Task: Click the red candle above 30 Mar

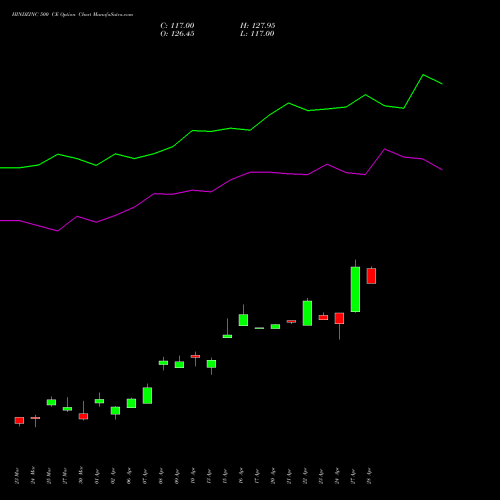Action: point(83,416)
